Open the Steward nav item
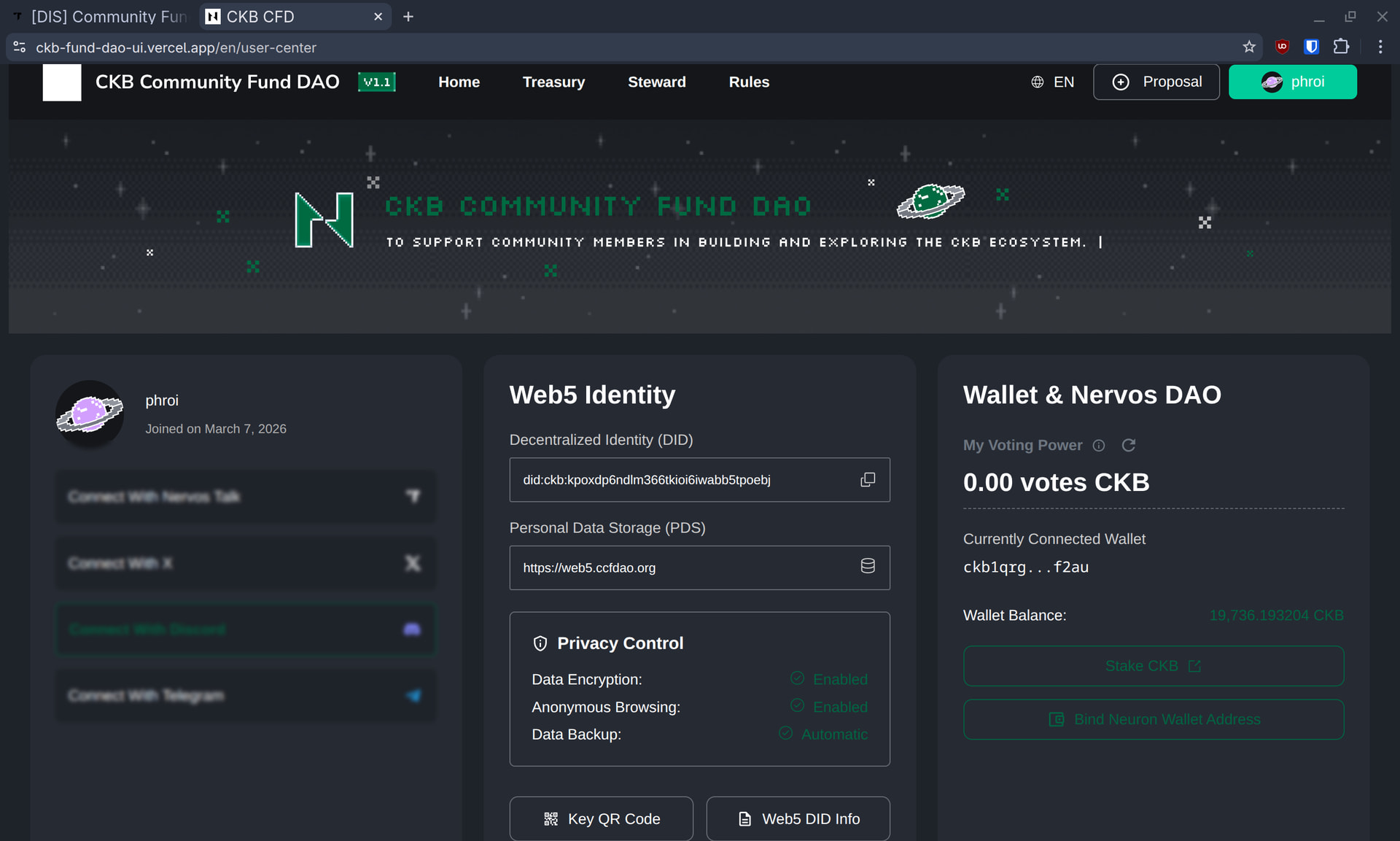Viewport: 1400px width, 841px height. coord(656,82)
